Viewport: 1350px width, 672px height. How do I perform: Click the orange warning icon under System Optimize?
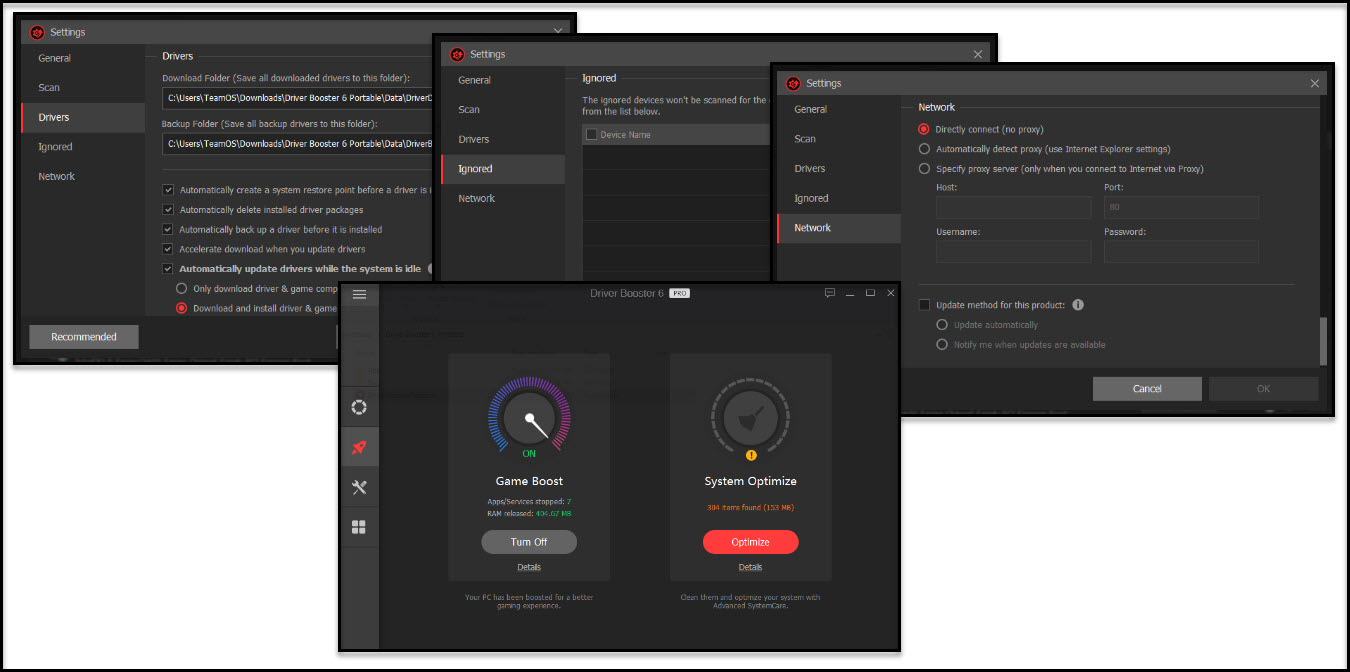[x=750, y=455]
